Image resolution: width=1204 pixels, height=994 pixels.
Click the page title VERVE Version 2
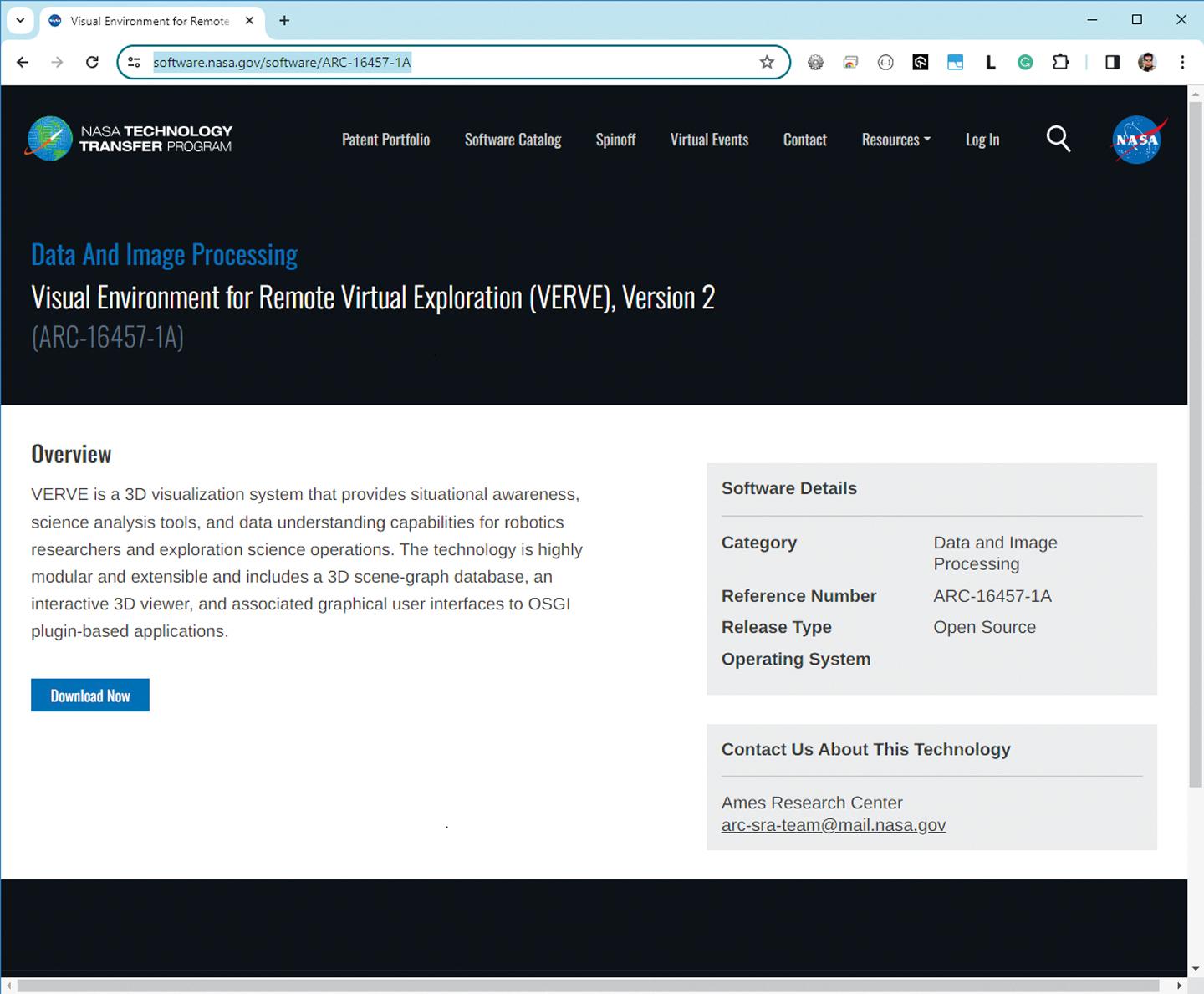(373, 298)
